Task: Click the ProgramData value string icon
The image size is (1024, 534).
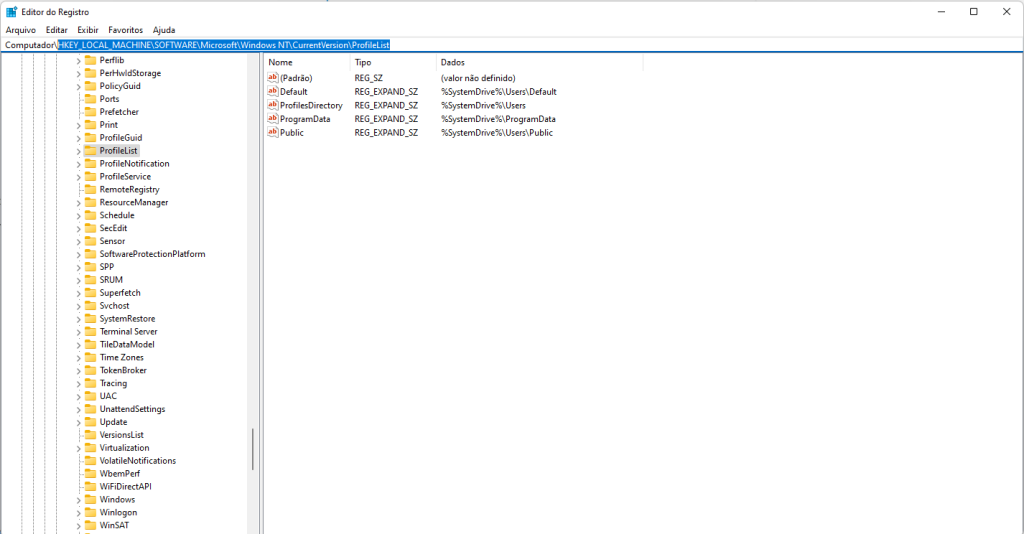Action: pos(273,118)
